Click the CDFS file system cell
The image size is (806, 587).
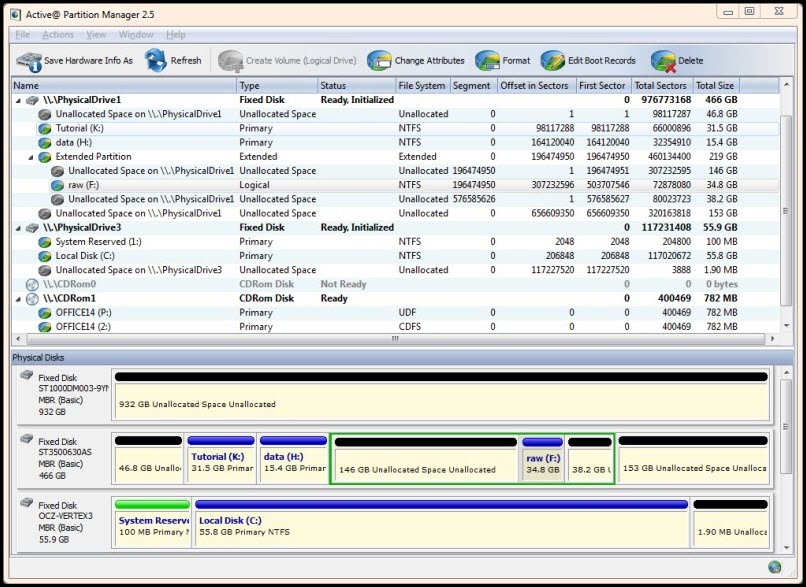(x=410, y=327)
